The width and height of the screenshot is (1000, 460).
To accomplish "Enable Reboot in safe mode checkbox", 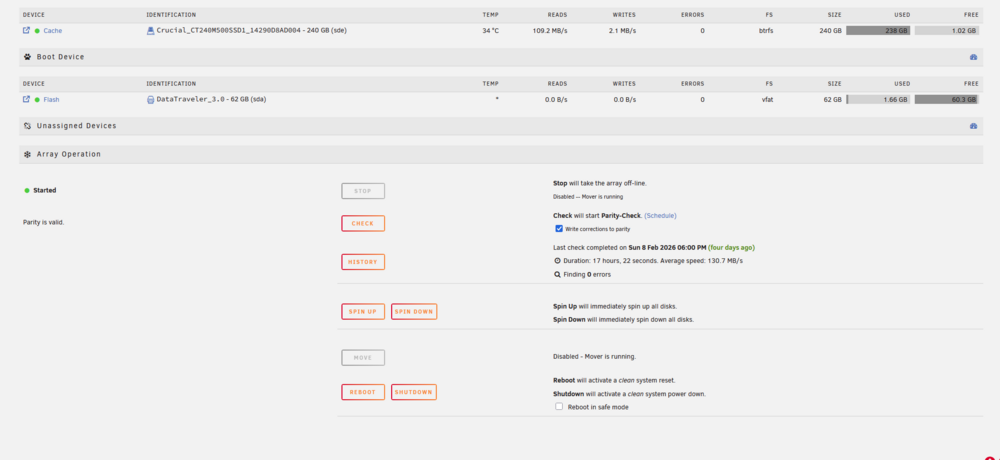I will pos(559,406).
